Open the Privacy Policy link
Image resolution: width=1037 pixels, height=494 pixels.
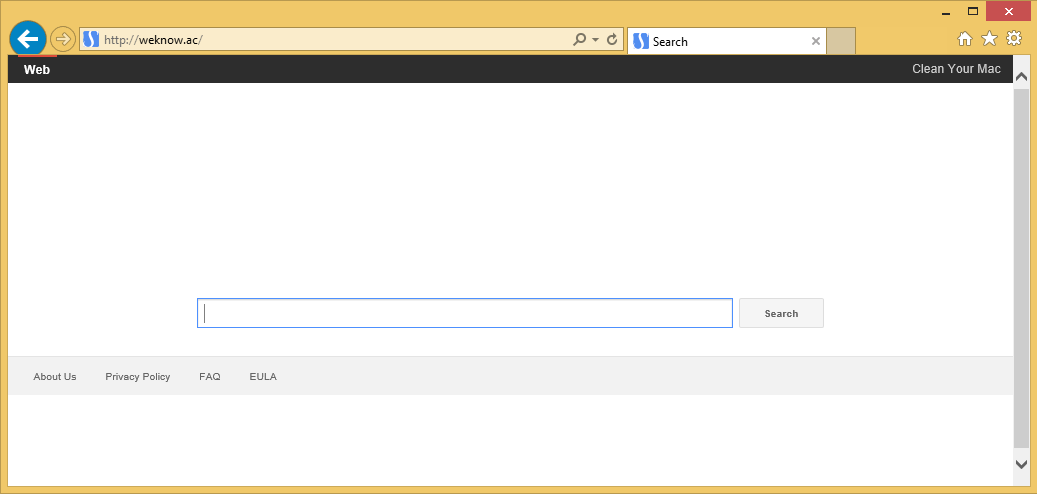(138, 377)
